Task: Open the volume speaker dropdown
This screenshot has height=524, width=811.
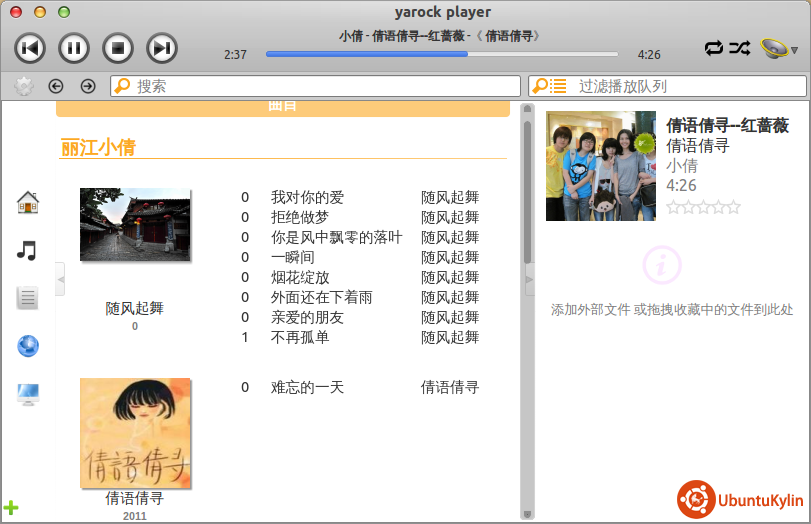Action: pos(777,48)
